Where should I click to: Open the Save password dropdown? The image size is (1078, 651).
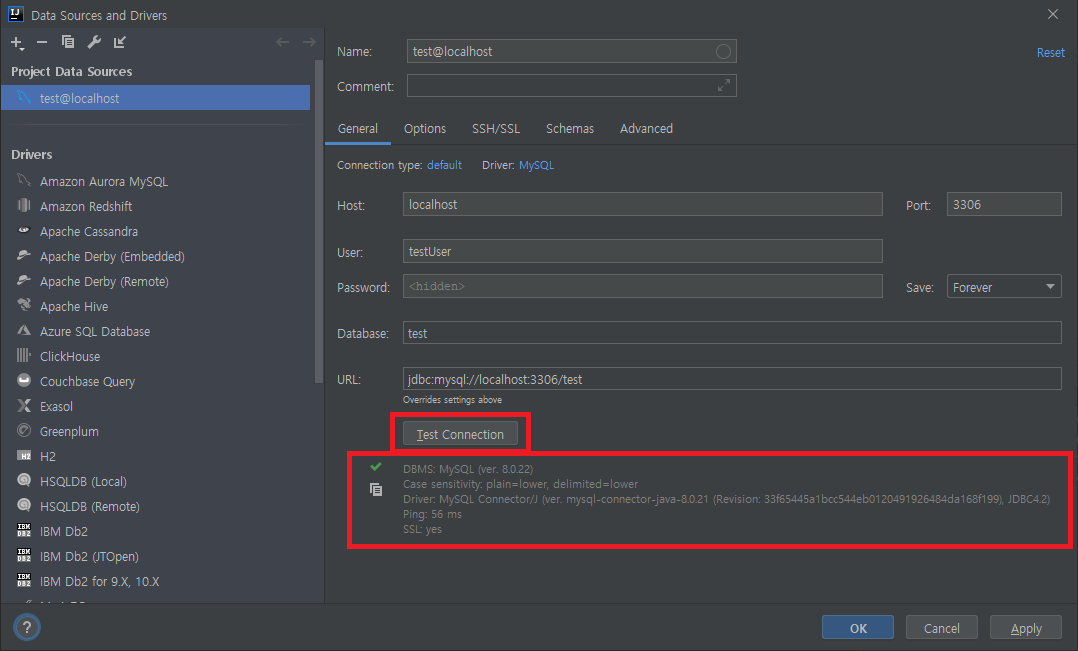point(1004,287)
